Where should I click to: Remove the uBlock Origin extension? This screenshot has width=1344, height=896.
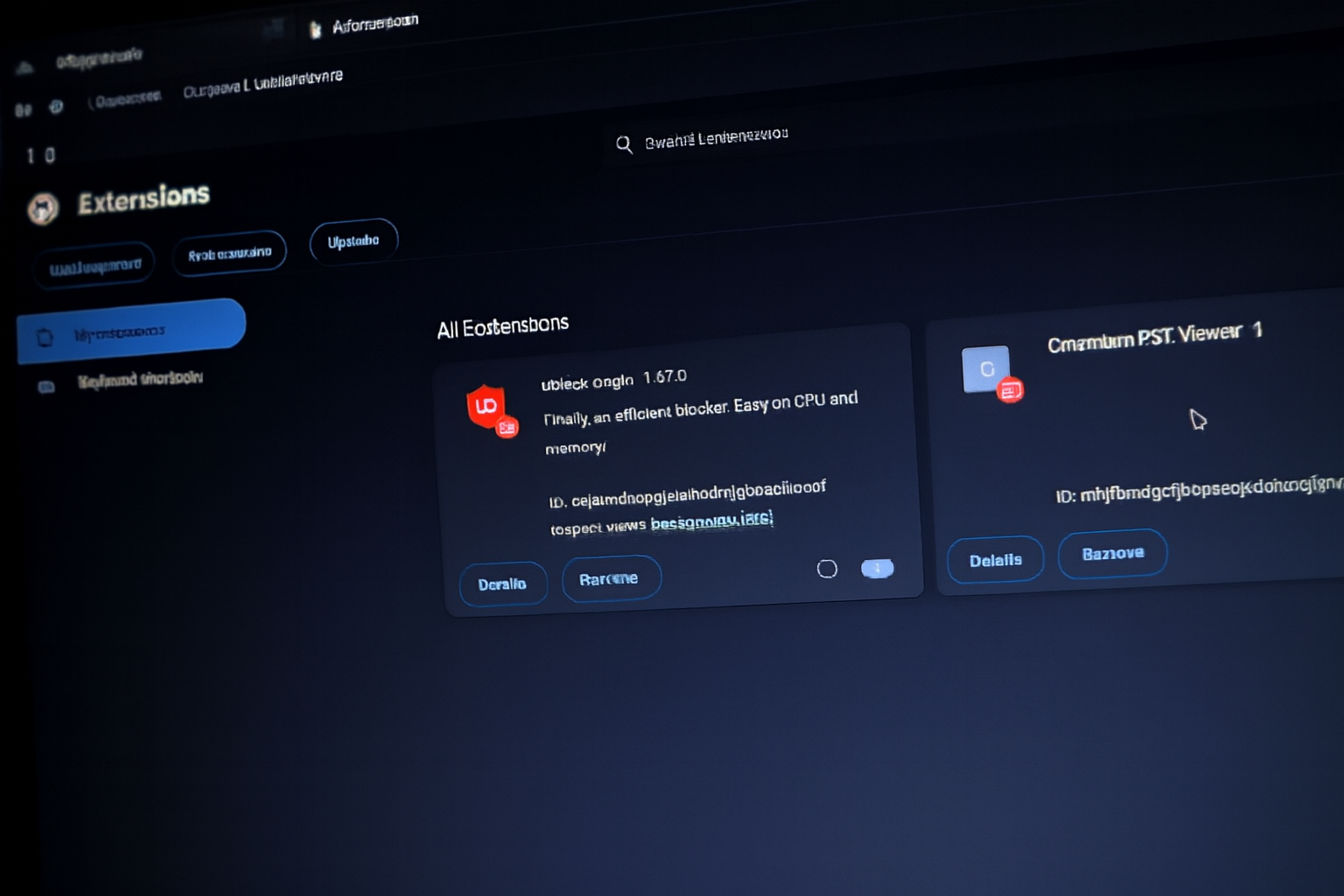(610, 578)
